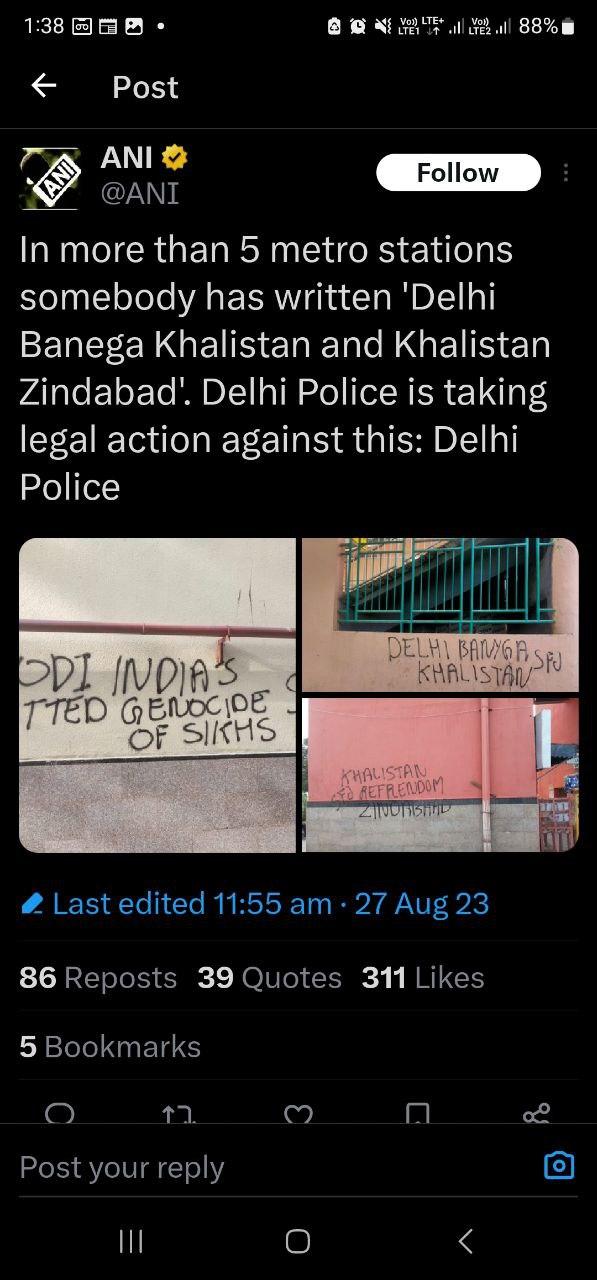This screenshot has width=597, height=1280.
Task: View the 39 Quotes list
Action: (x=270, y=977)
